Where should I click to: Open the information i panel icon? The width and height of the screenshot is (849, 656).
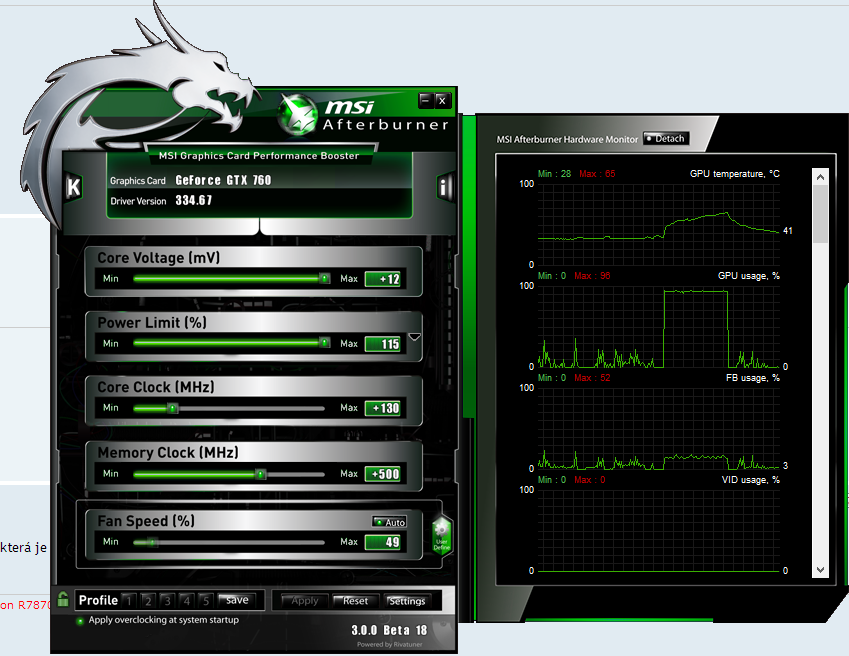tap(446, 187)
